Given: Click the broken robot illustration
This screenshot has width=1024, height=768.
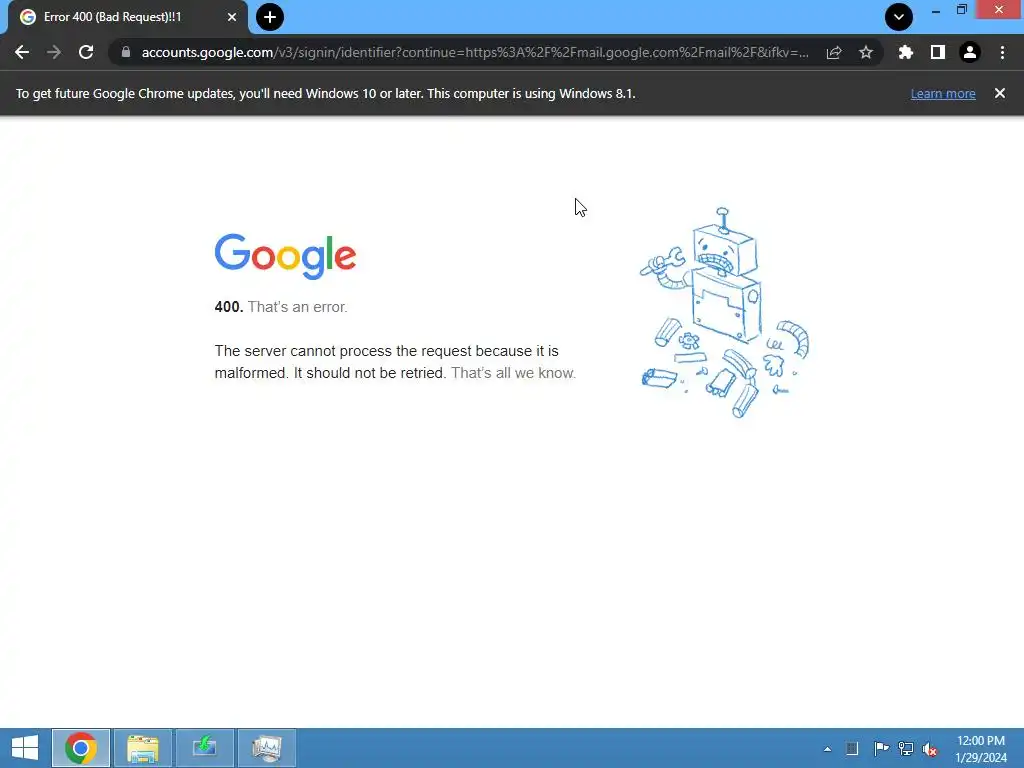Looking at the screenshot, I should pyautogui.click(x=724, y=313).
